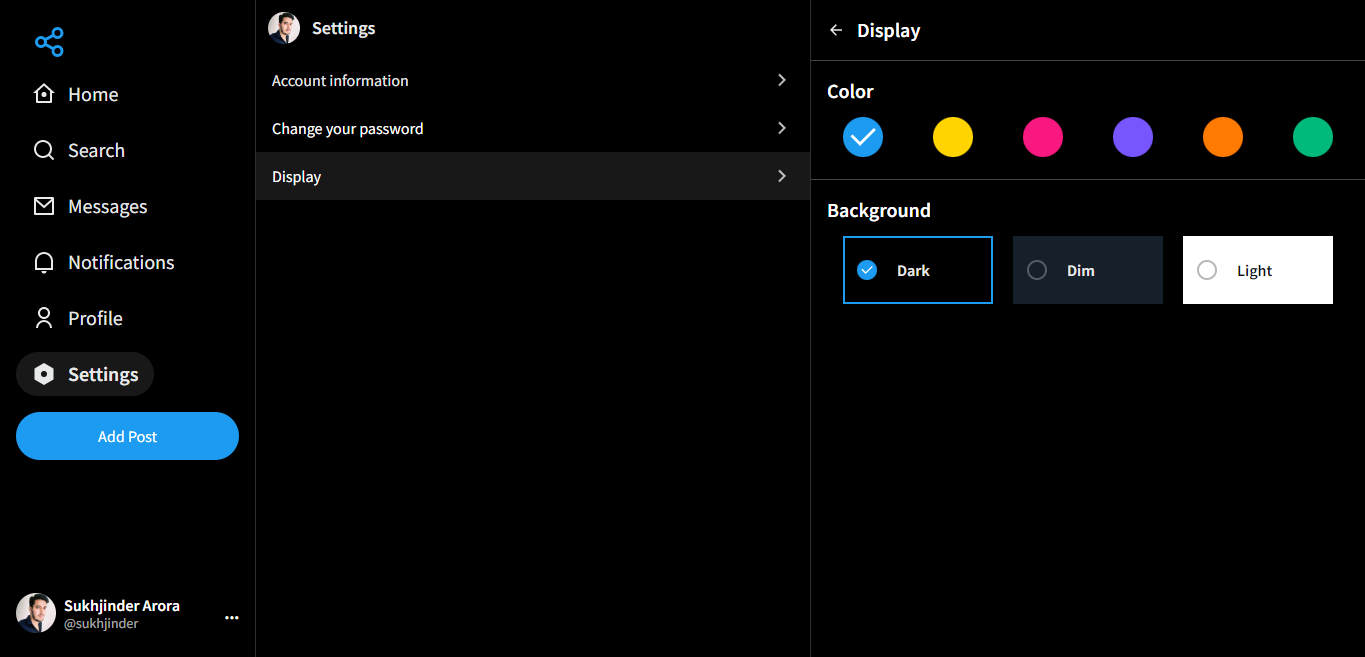The width and height of the screenshot is (1365, 657).
Task: Open Profile via the person icon
Action: point(44,318)
